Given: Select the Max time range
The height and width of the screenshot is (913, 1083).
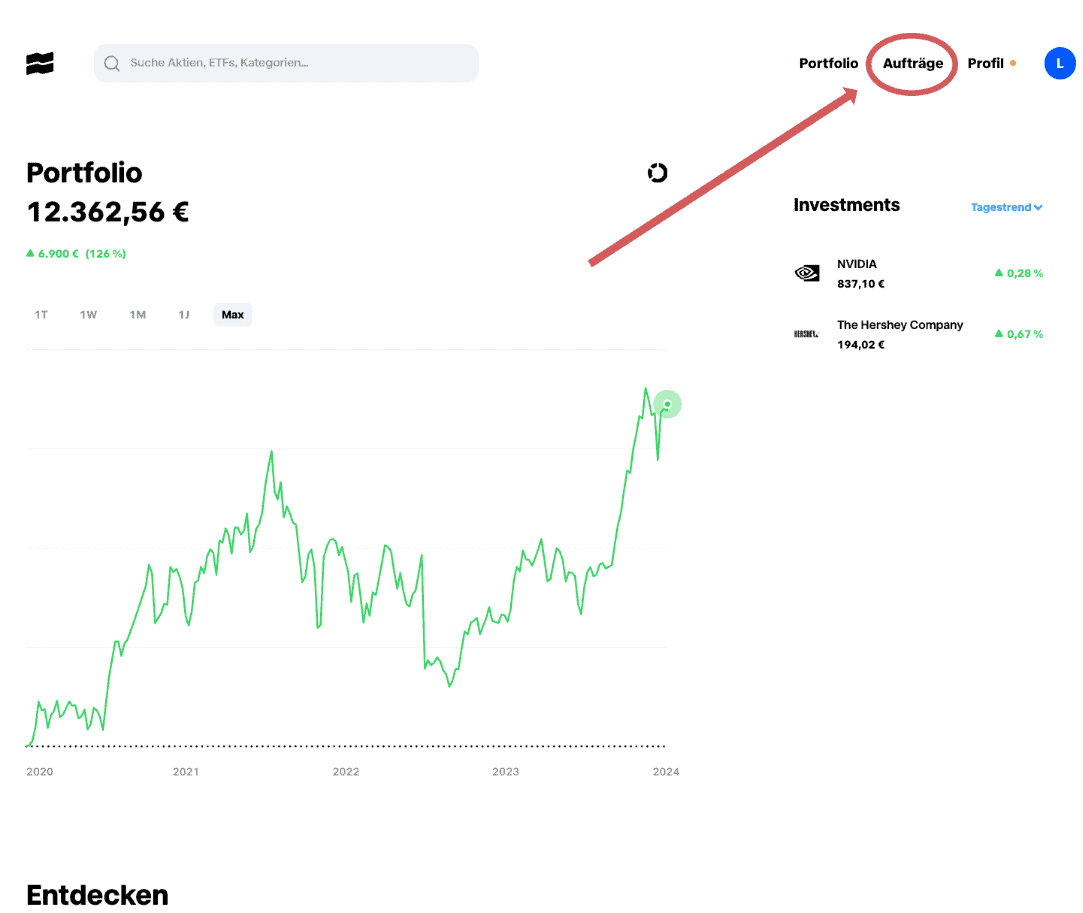Looking at the screenshot, I should point(232,315).
